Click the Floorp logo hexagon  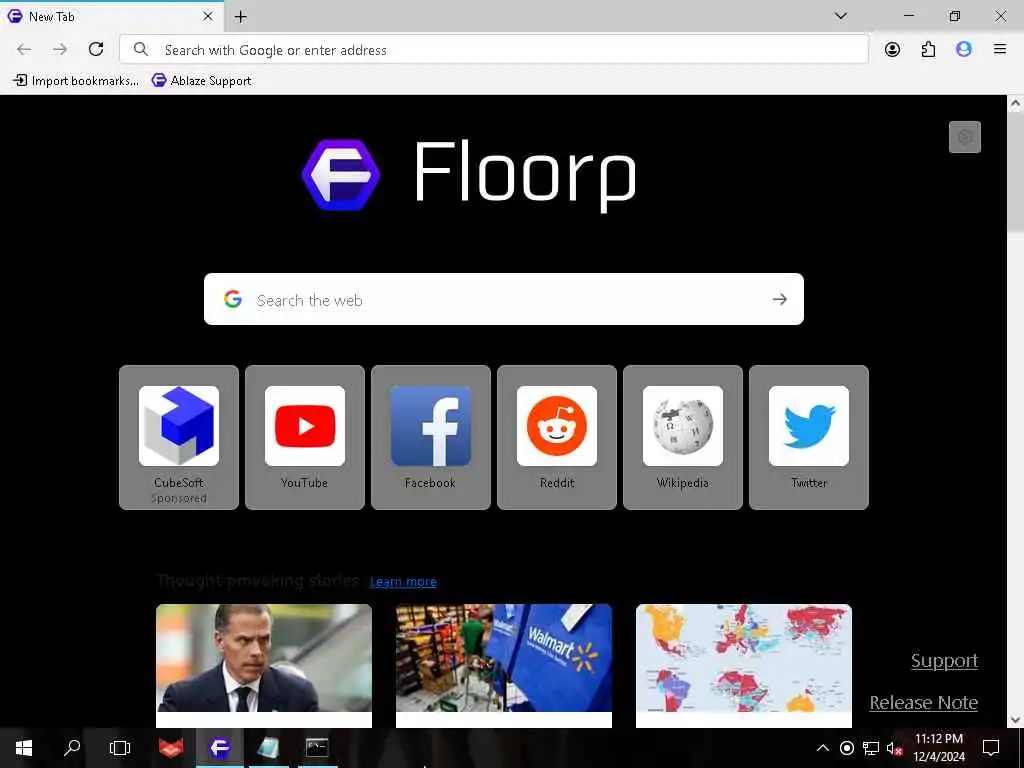[x=341, y=175]
